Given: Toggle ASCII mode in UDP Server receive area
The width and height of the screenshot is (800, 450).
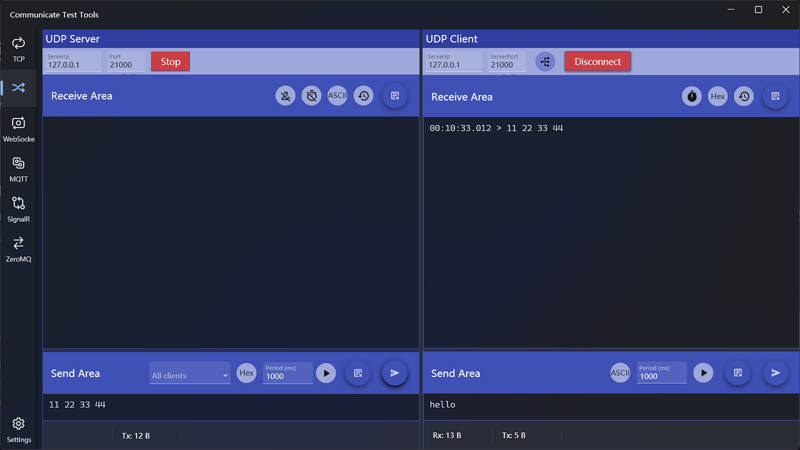Looking at the screenshot, I should pos(337,96).
